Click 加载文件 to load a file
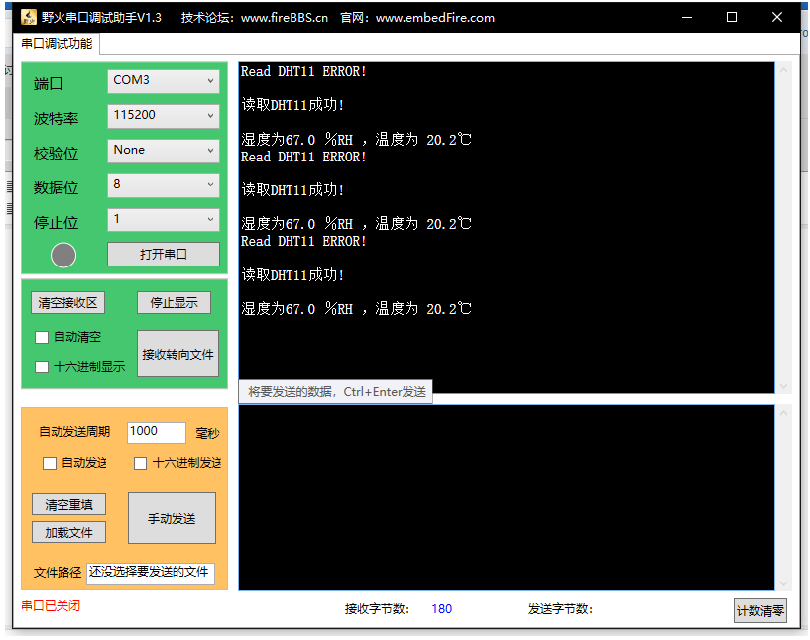810x640 pixels. (x=68, y=532)
